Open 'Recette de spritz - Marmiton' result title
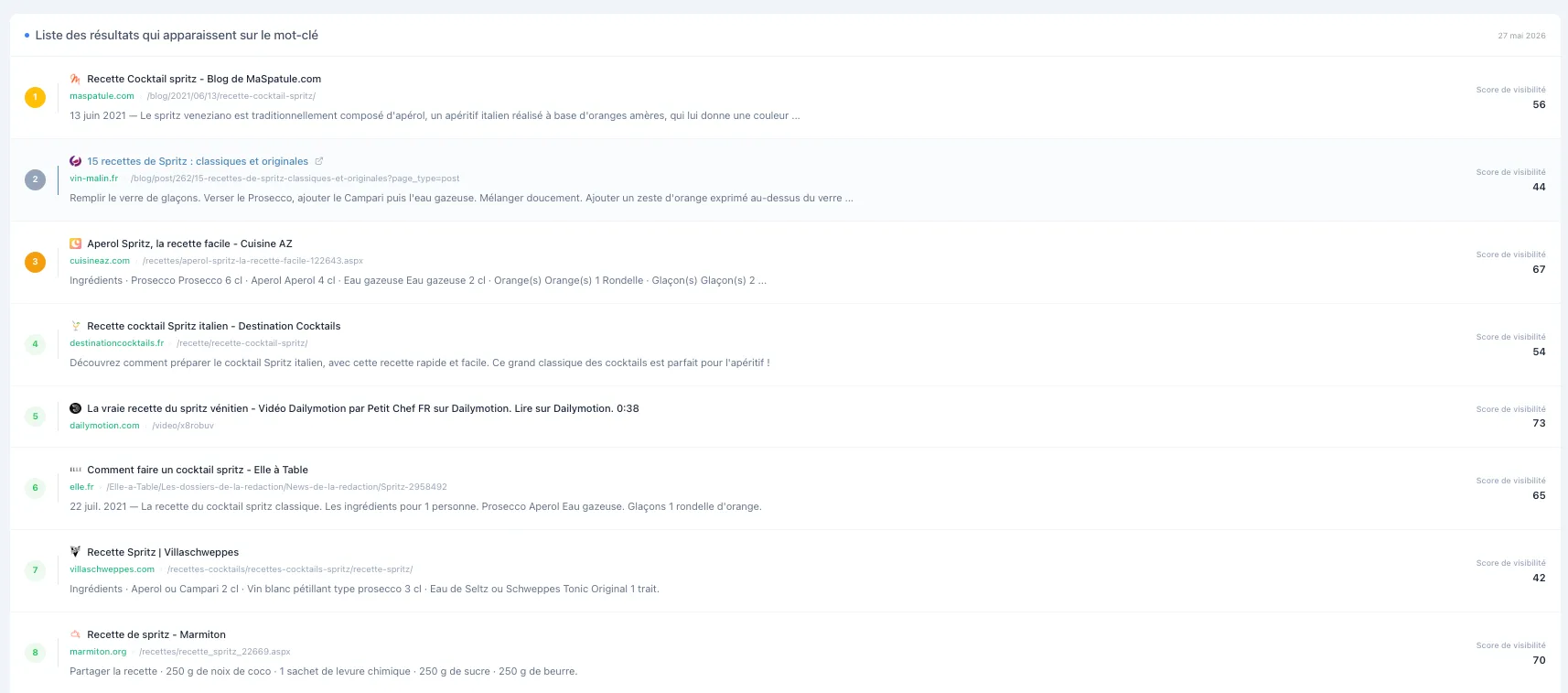The width and height of the screenshot is (1568, 693). pos(156,634)
